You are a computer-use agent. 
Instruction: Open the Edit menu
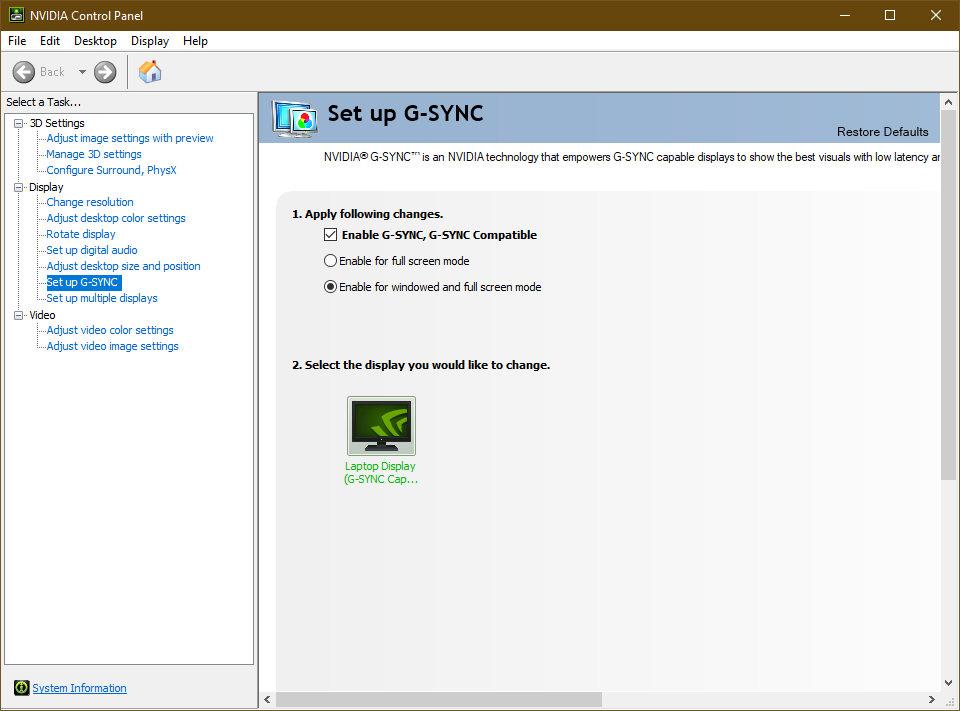point(50,41)
